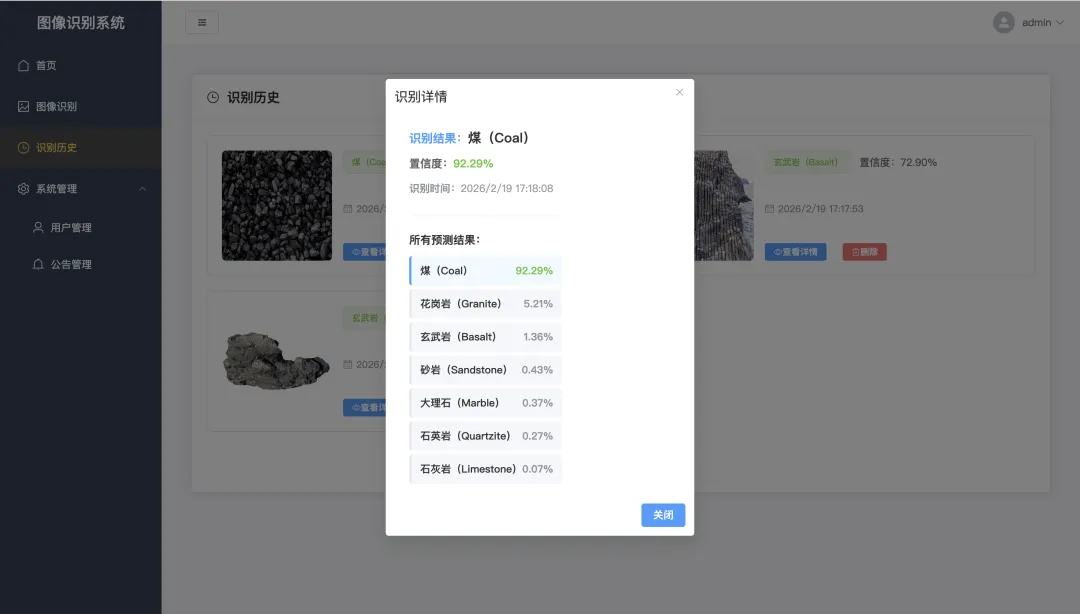Click the admin avatar icon
The height and width of the screenshot is (614, 1080).
point(1004,23)
